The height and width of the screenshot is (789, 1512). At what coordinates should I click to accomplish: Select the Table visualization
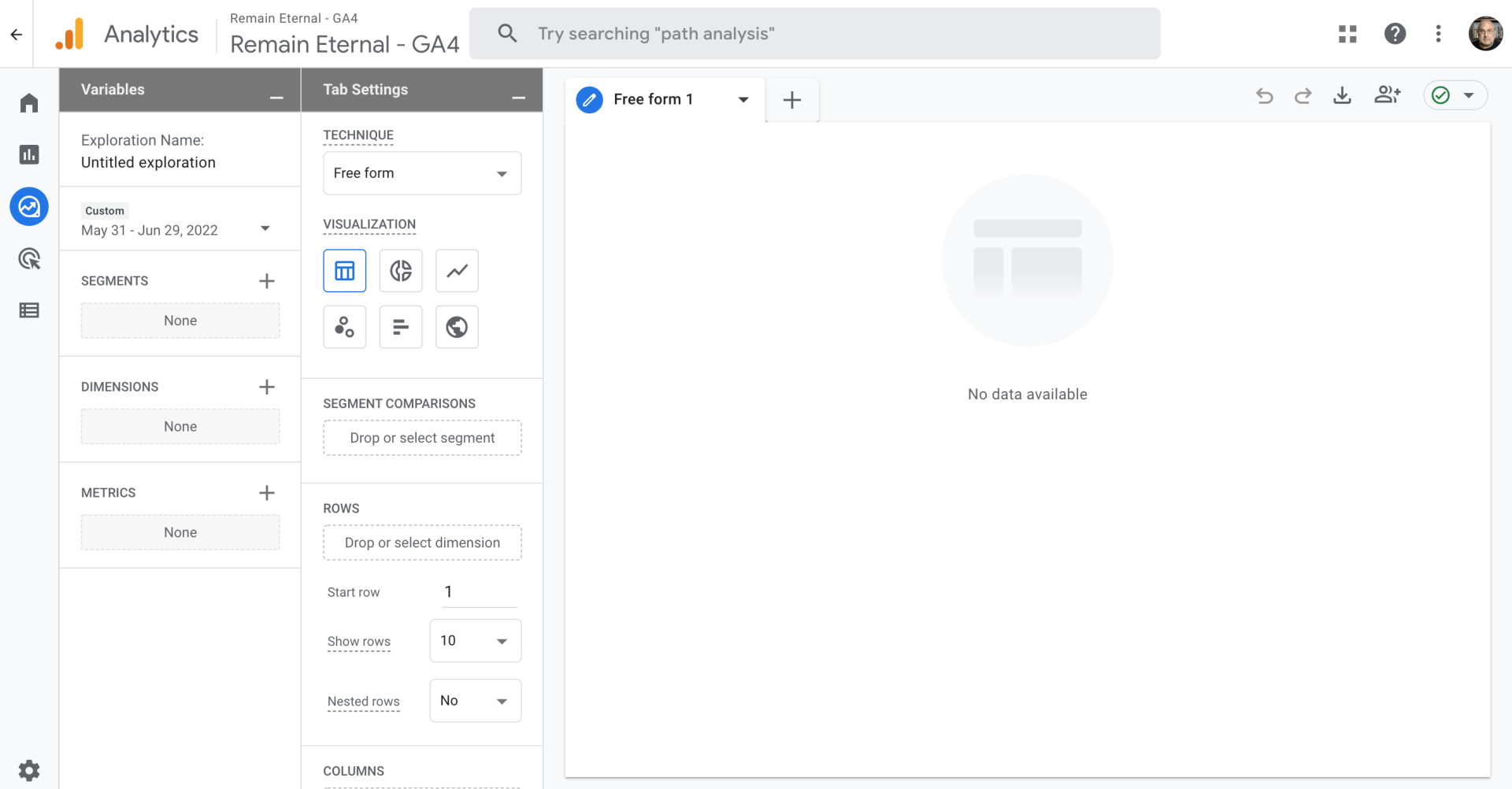click(x=345, y=271)
